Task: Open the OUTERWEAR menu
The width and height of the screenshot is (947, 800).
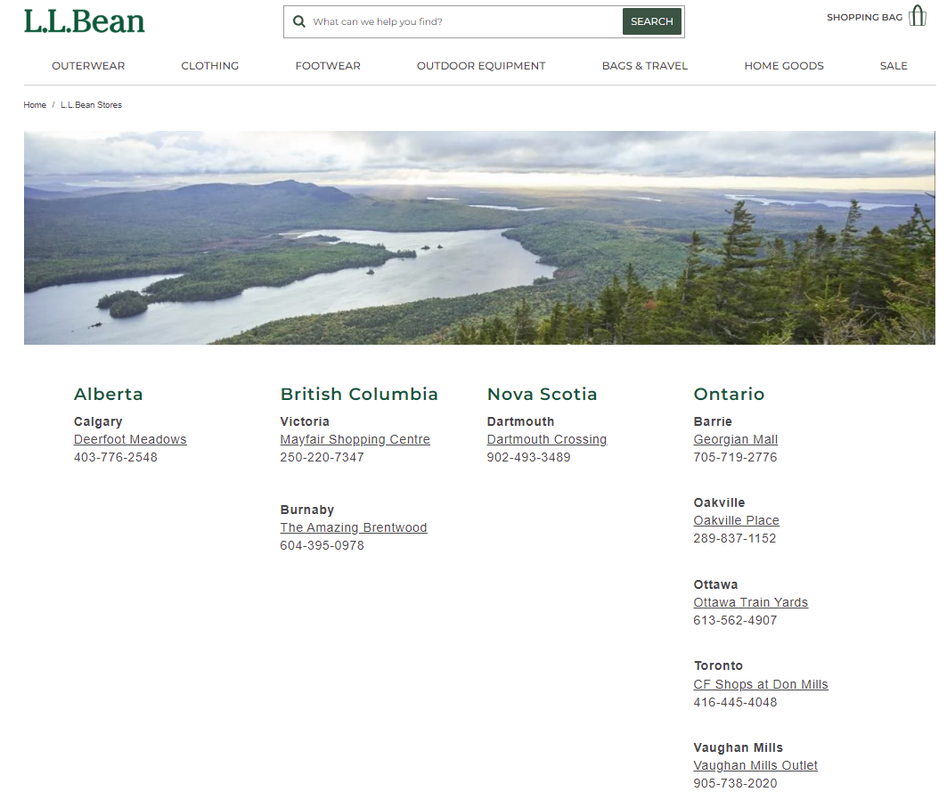Action: pyautogui.click(x=88, y=66)
